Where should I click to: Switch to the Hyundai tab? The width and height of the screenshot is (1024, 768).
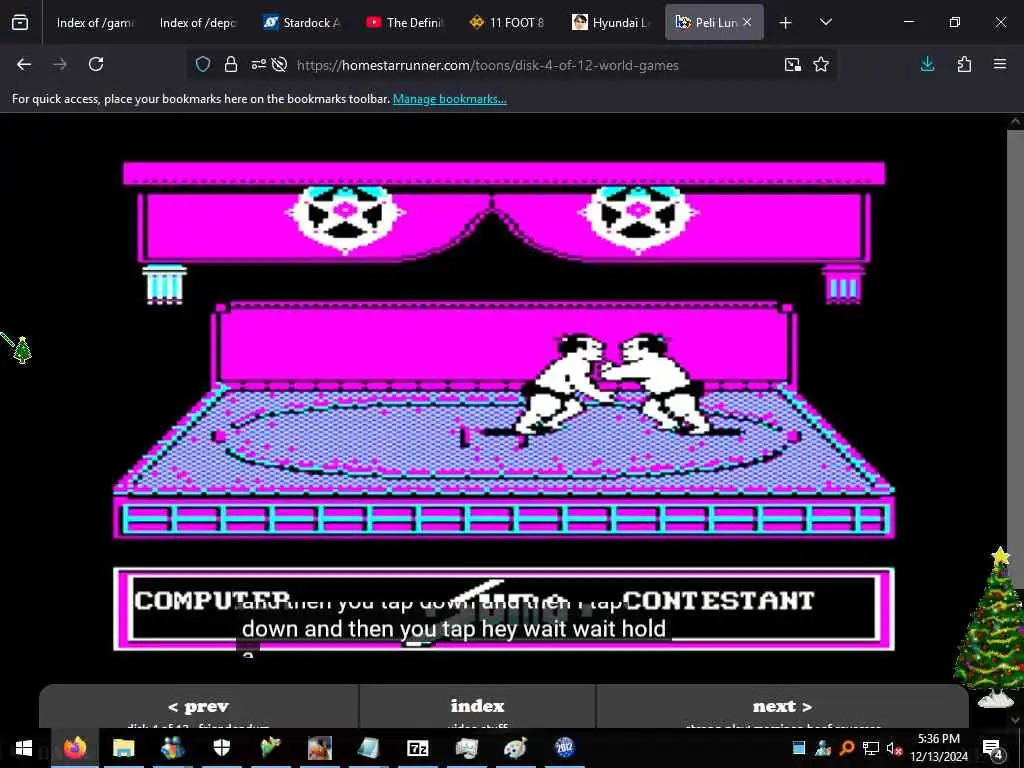[611, 23]
